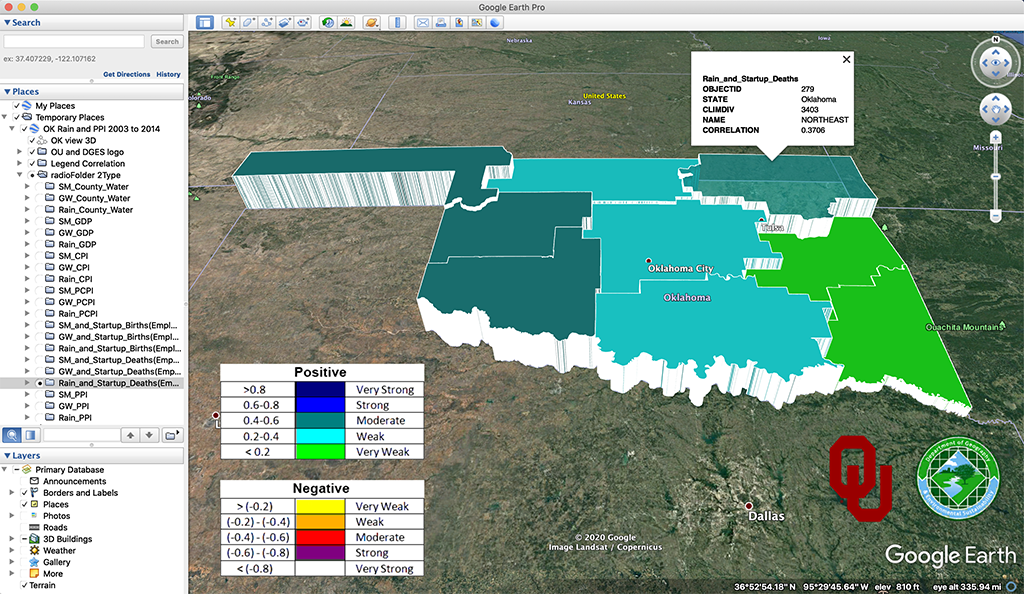Click the Save Image toolbar icon
Image resolution: width=1024 pixels, height=594 pixels.
click(x=459, y=22)
